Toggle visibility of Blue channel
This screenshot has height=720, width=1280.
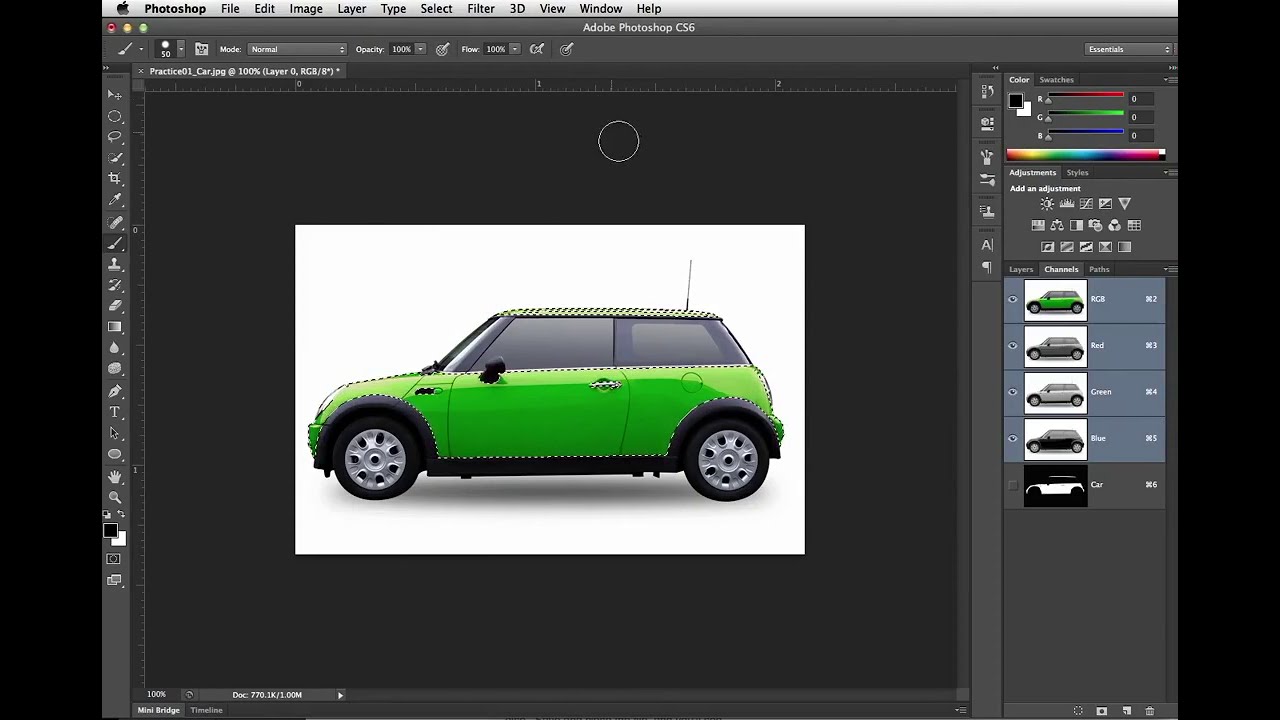click(x=1013, y=438)
